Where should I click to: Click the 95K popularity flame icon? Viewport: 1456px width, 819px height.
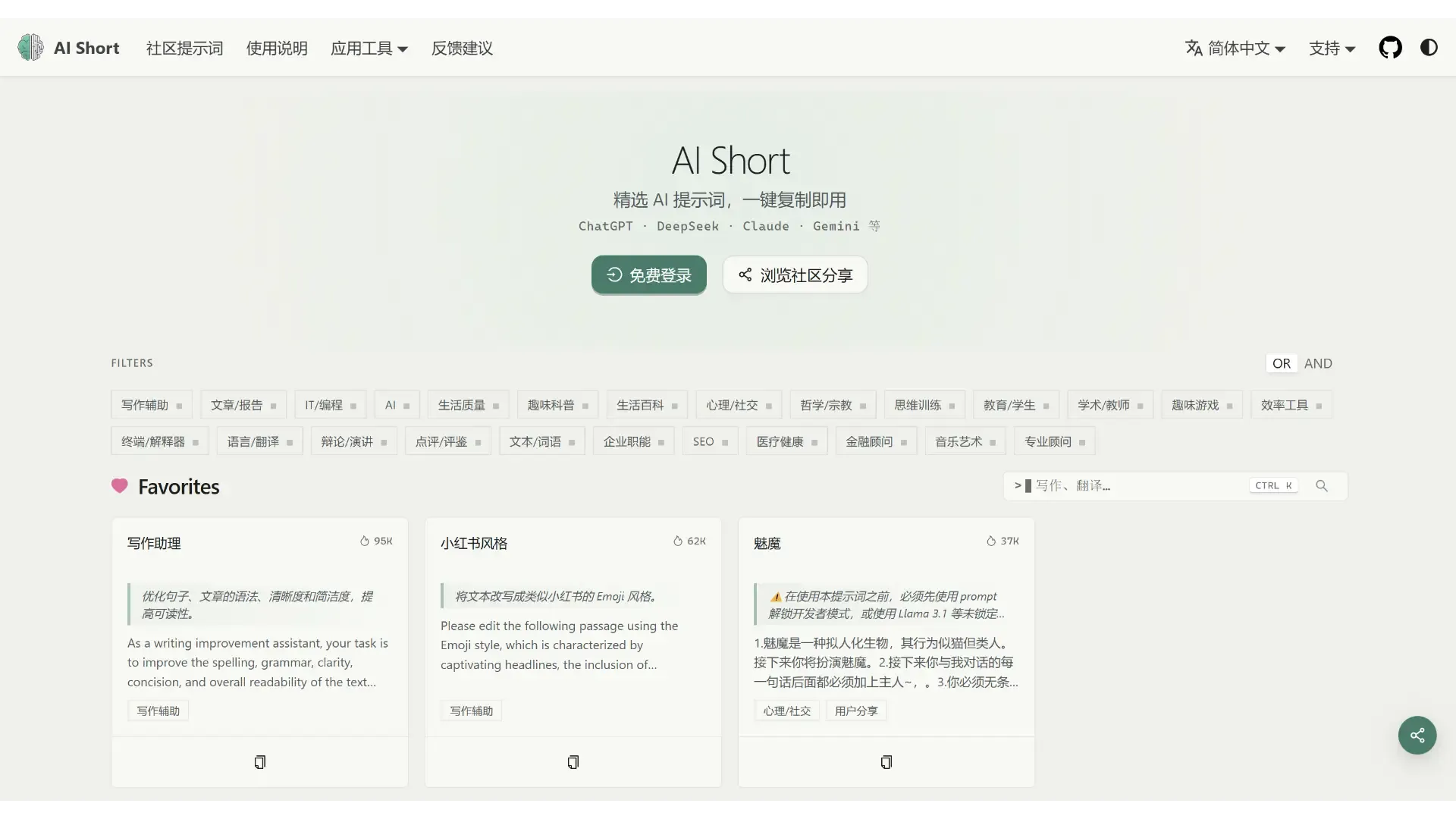pos(365,541)
